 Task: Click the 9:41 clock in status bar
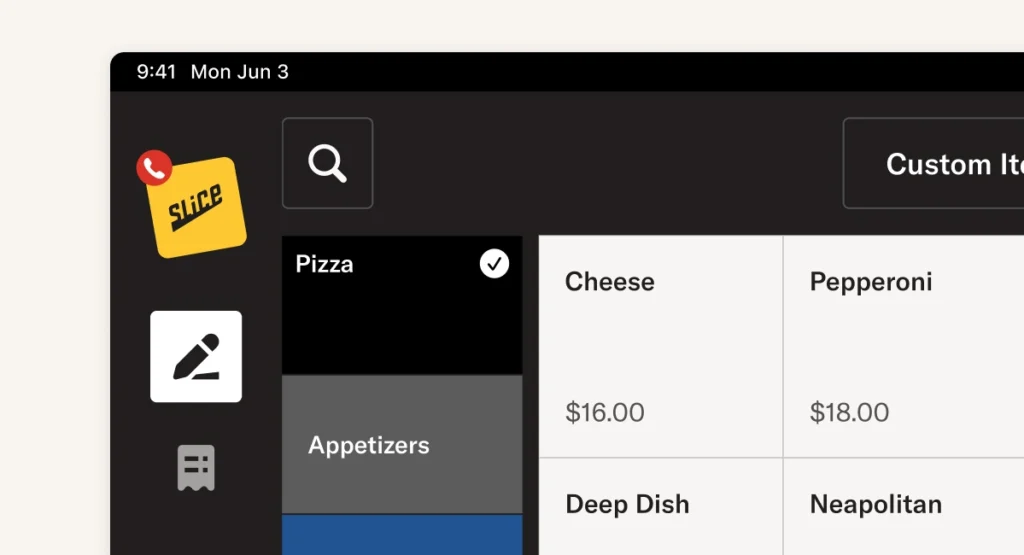[x=156, y=72]
